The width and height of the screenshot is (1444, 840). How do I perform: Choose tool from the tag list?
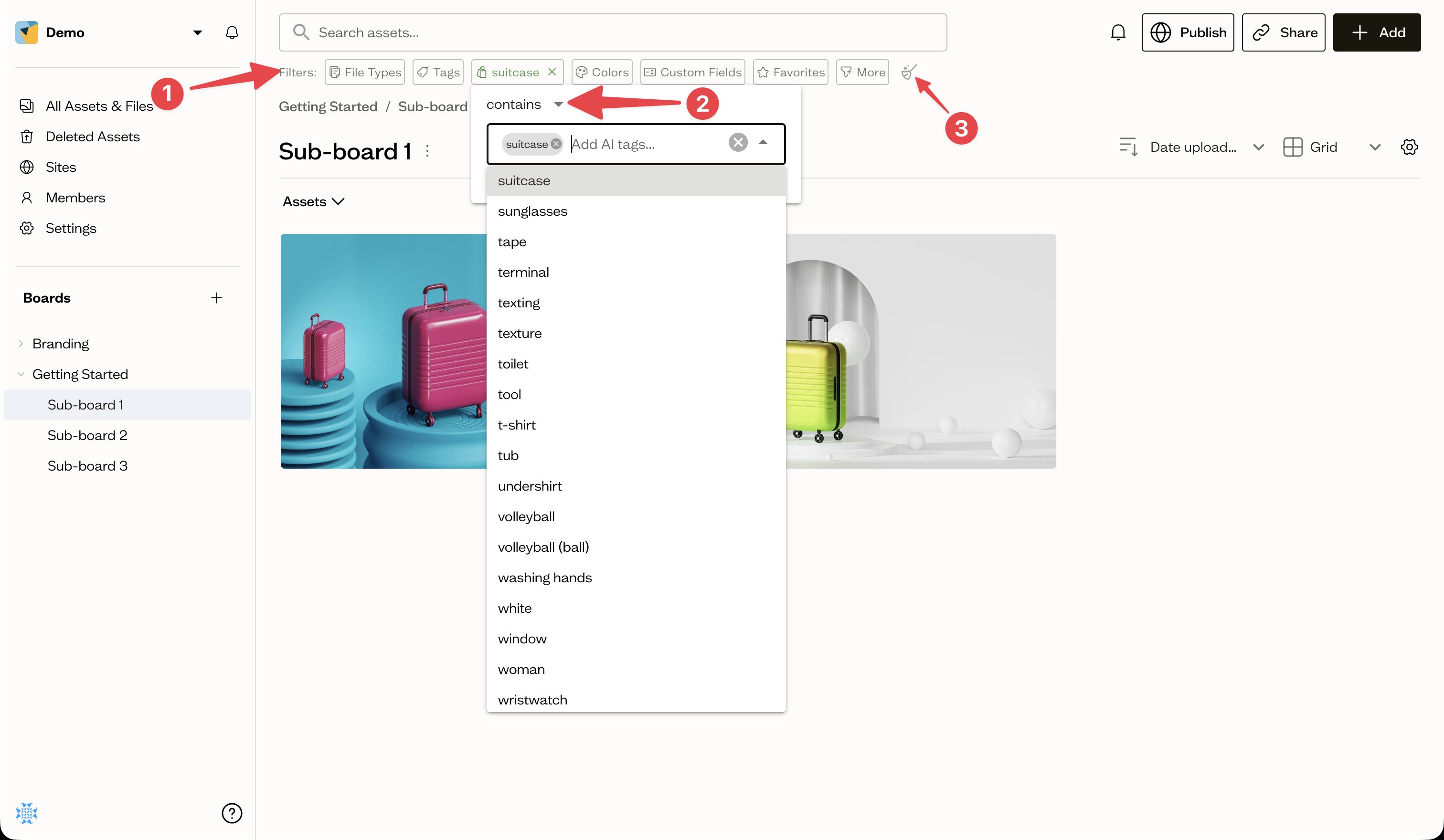[x=636, y=395]
